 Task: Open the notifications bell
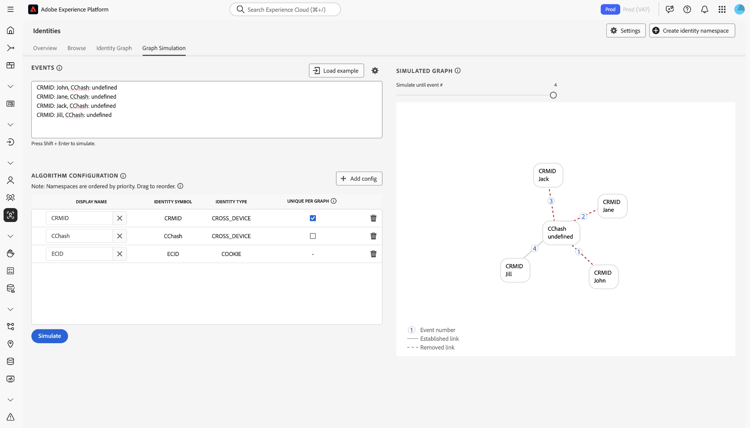click(x=704, y=9)
